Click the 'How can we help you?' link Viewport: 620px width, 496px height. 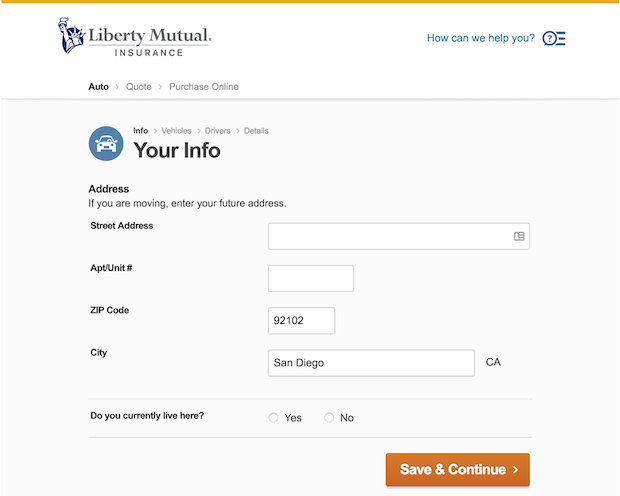point(480,39)
